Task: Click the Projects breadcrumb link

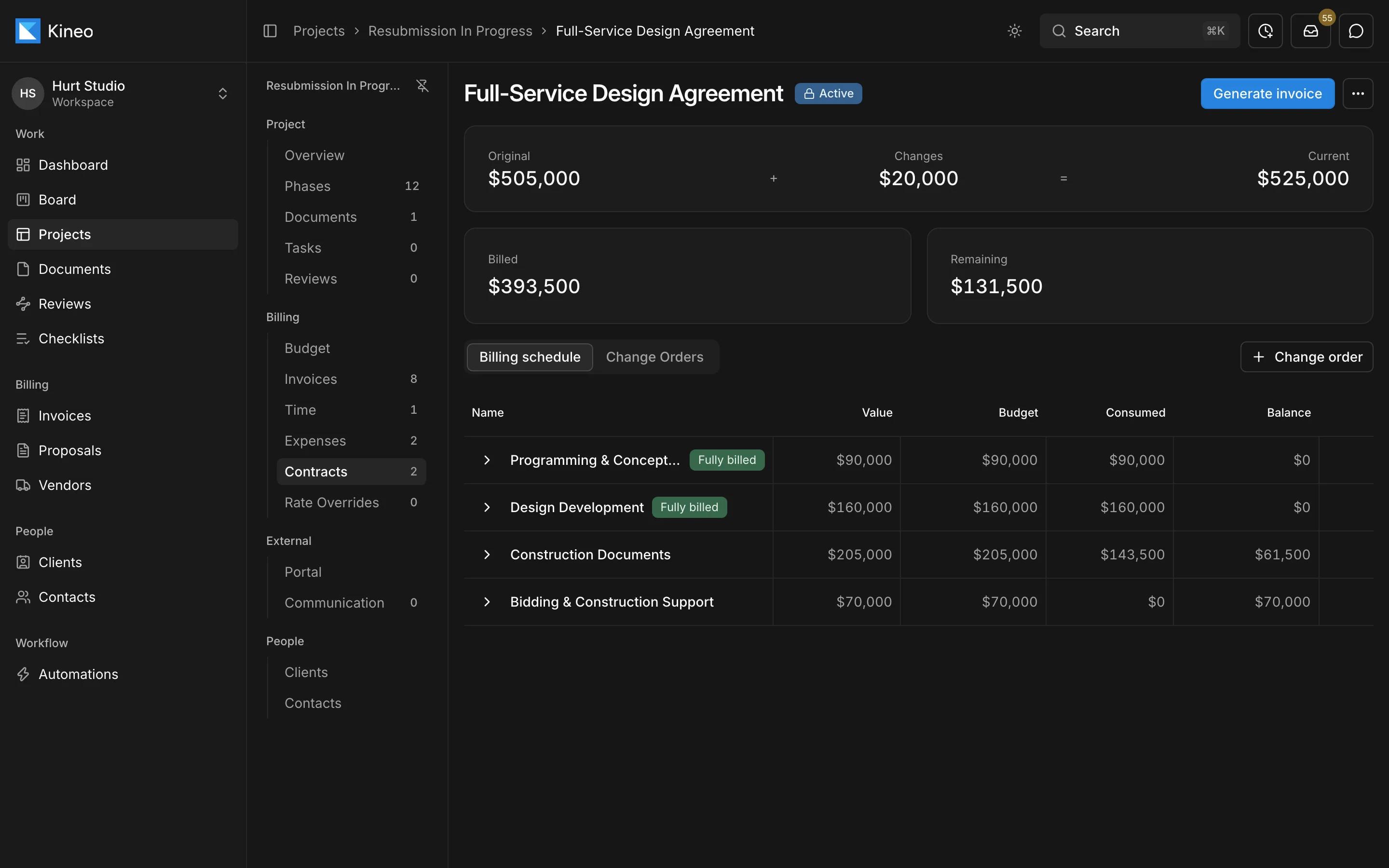Action: click(319, 31)
